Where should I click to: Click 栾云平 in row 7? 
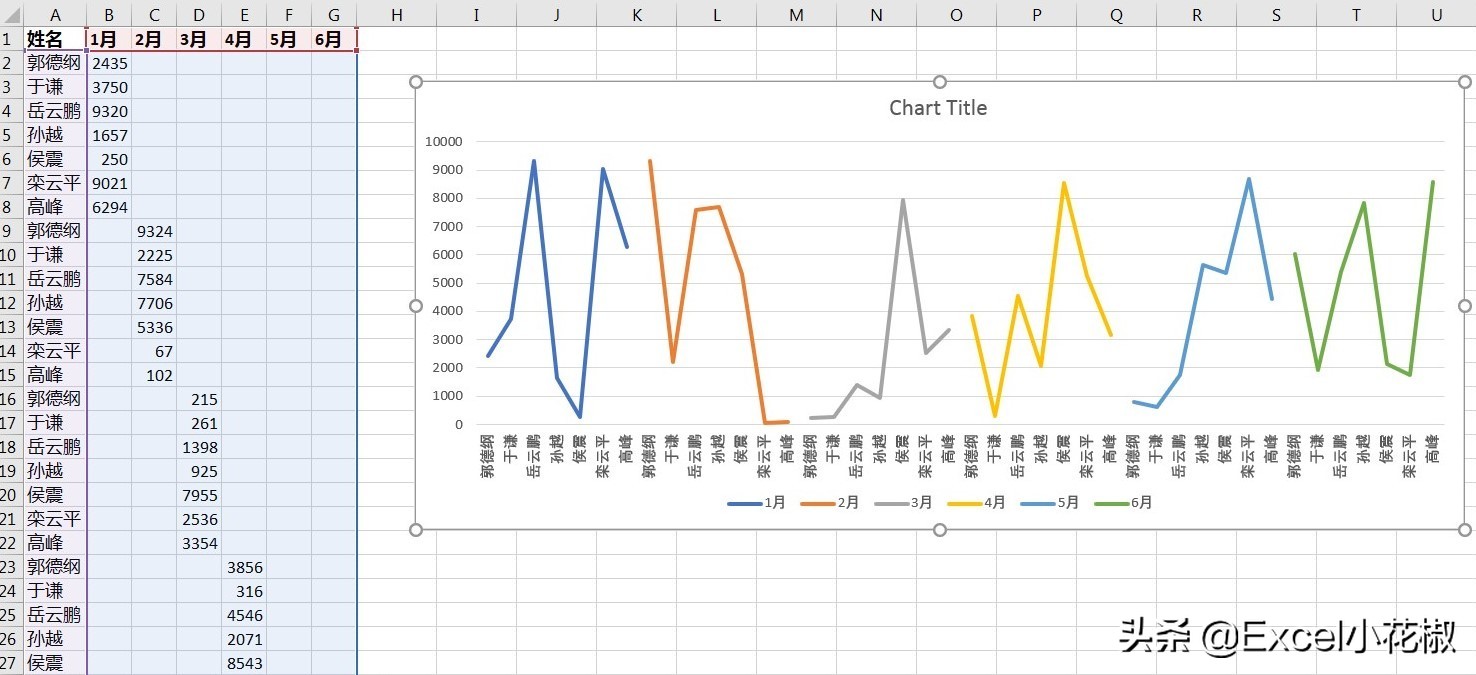[55, 183]
